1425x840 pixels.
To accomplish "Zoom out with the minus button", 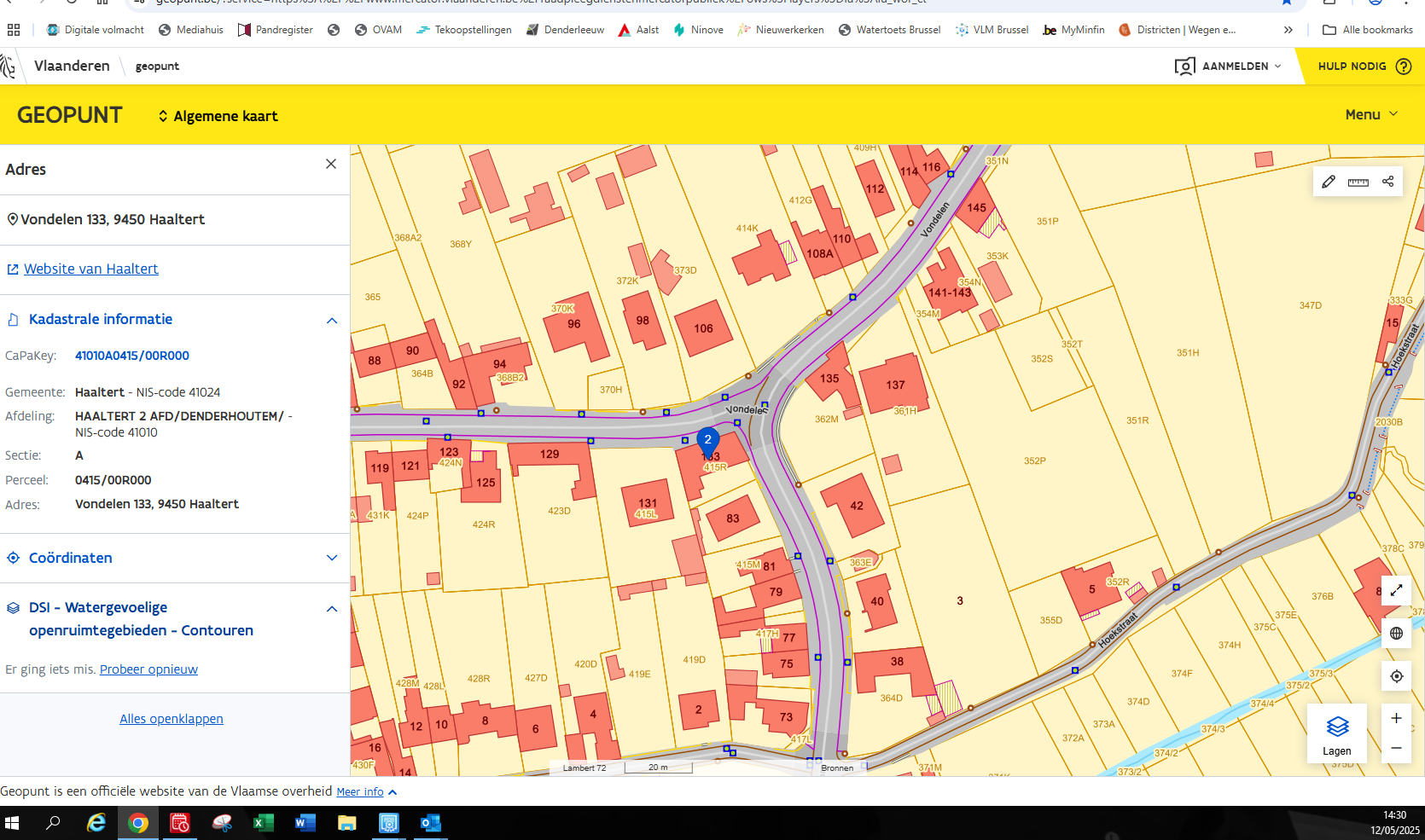I will [1396, 748].
